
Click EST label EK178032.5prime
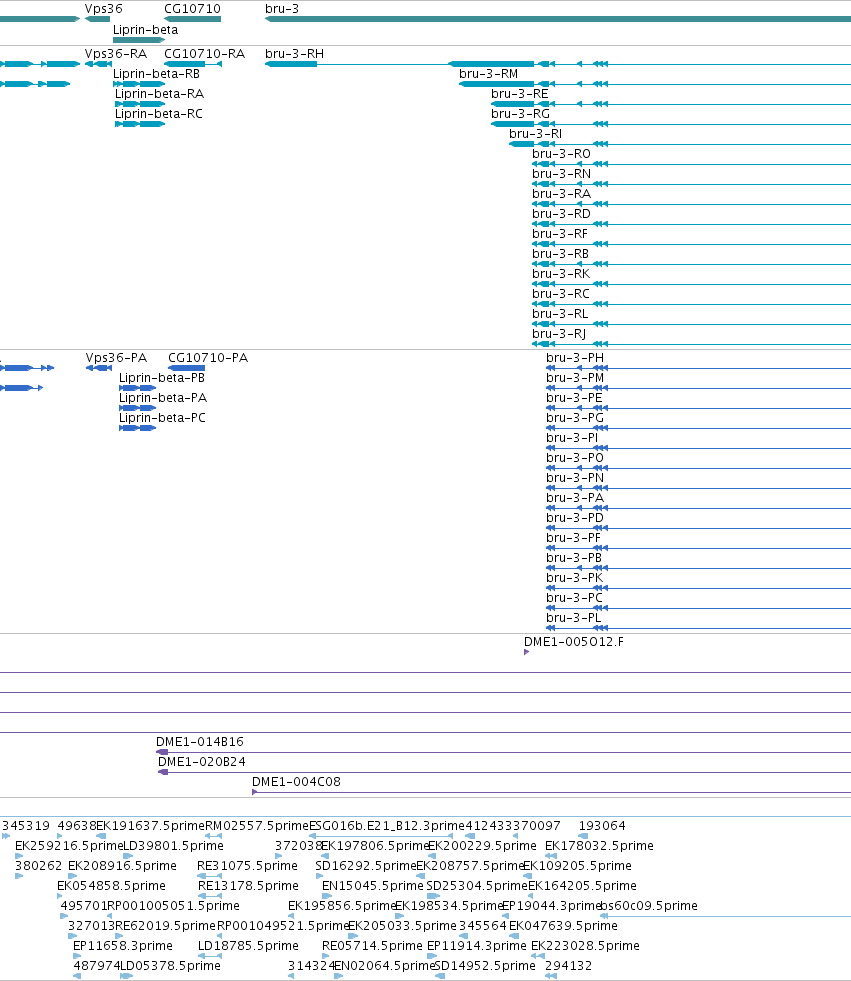599,846
